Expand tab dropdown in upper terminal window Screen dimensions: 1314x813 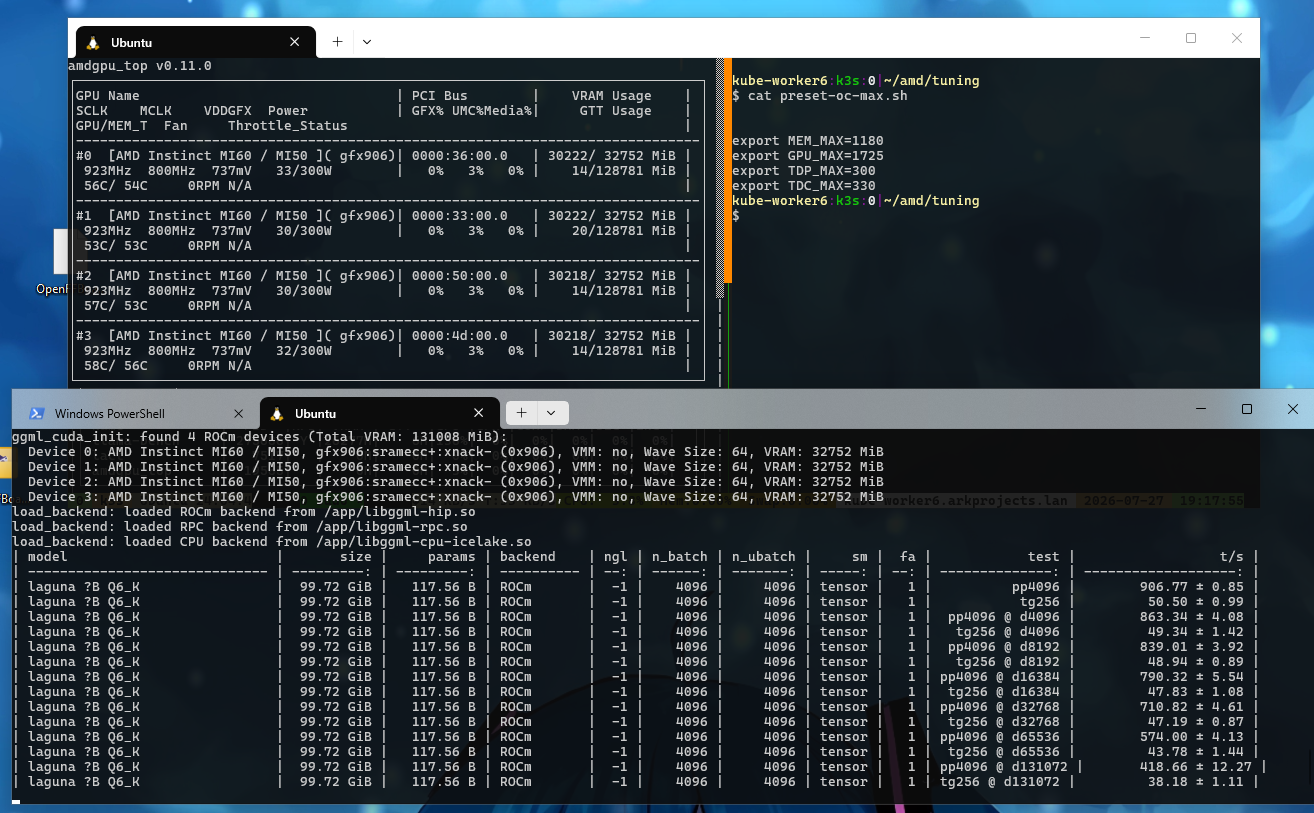367,42
